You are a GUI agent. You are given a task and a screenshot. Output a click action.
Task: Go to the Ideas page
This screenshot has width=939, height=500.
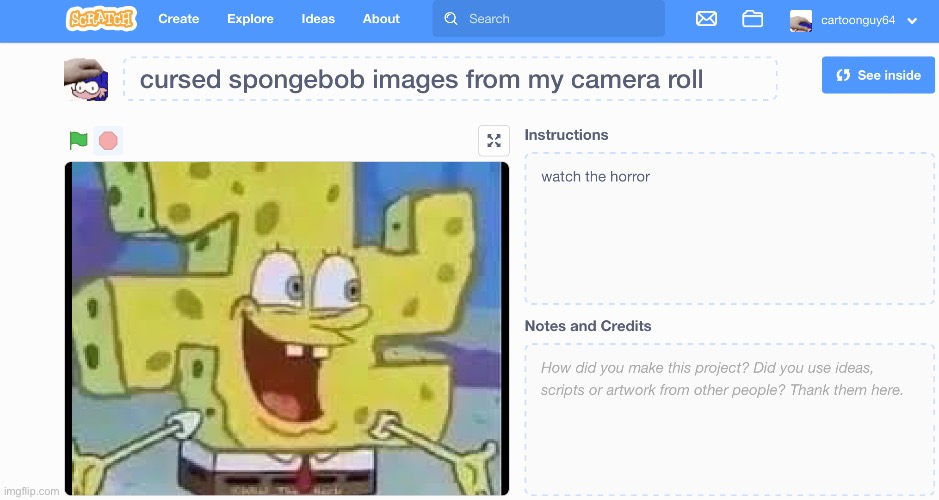click(318, 19)
